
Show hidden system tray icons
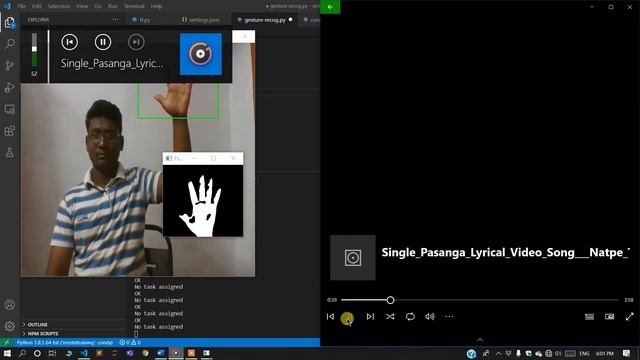pos(498,353)
